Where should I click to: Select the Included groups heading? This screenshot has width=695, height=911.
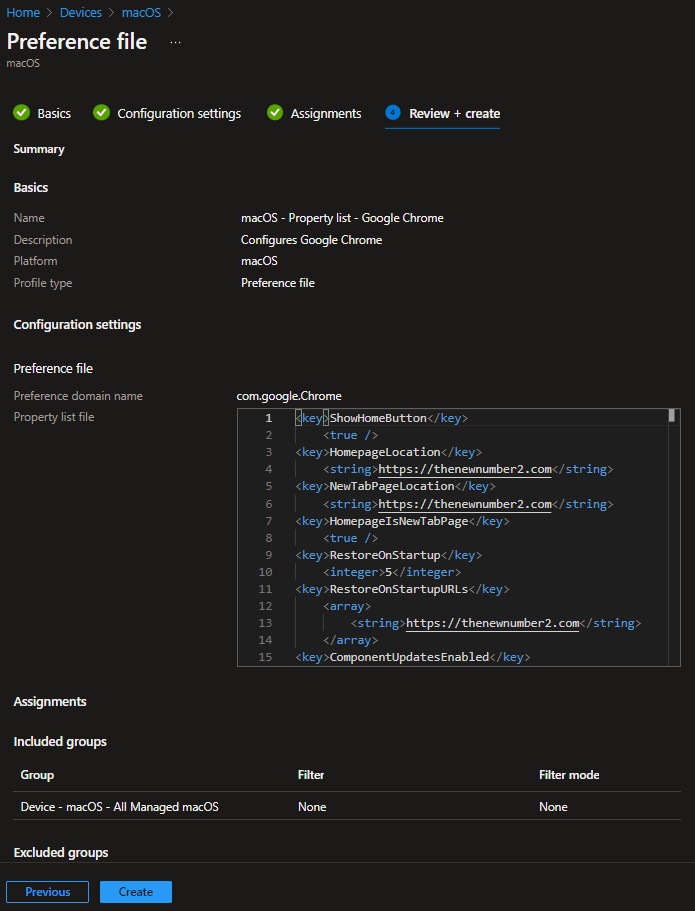60,742
